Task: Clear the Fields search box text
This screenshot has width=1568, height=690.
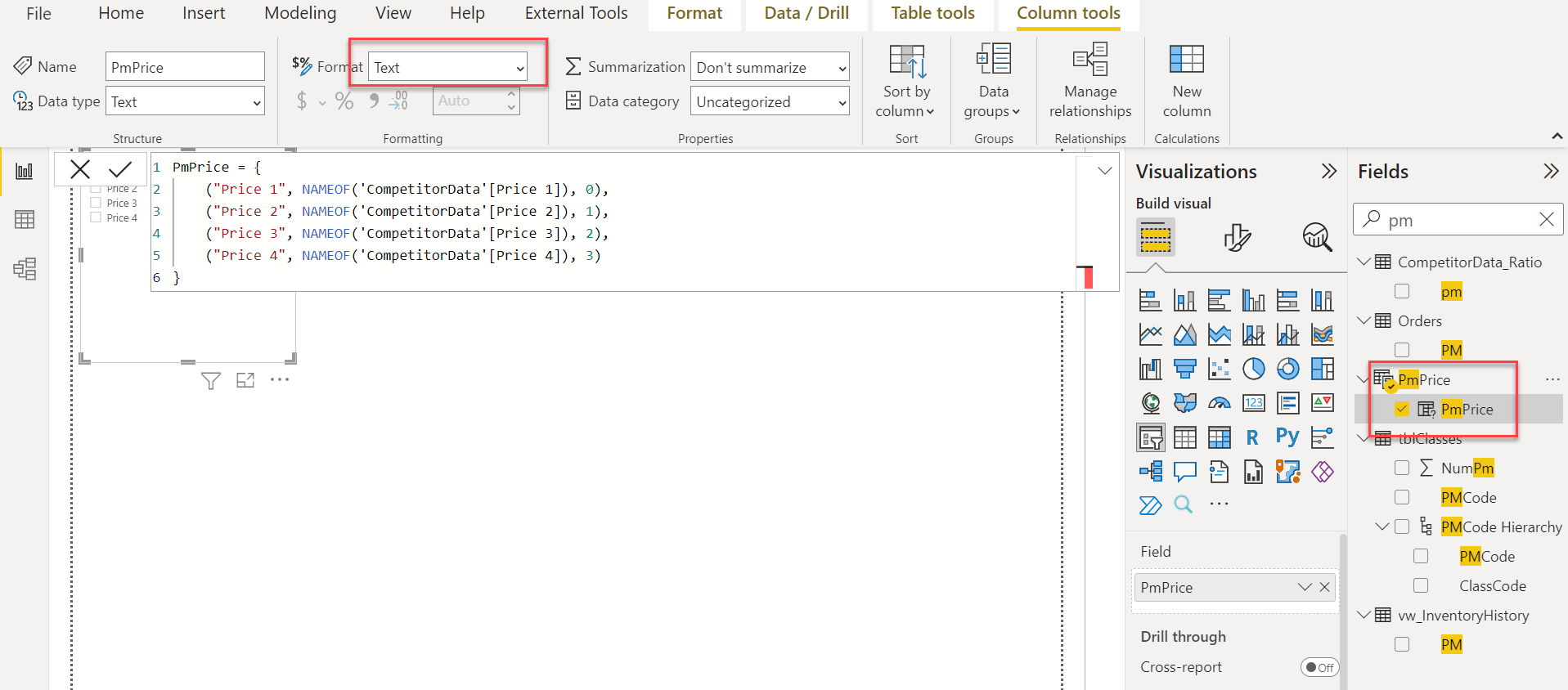Action: point(1546,219)
